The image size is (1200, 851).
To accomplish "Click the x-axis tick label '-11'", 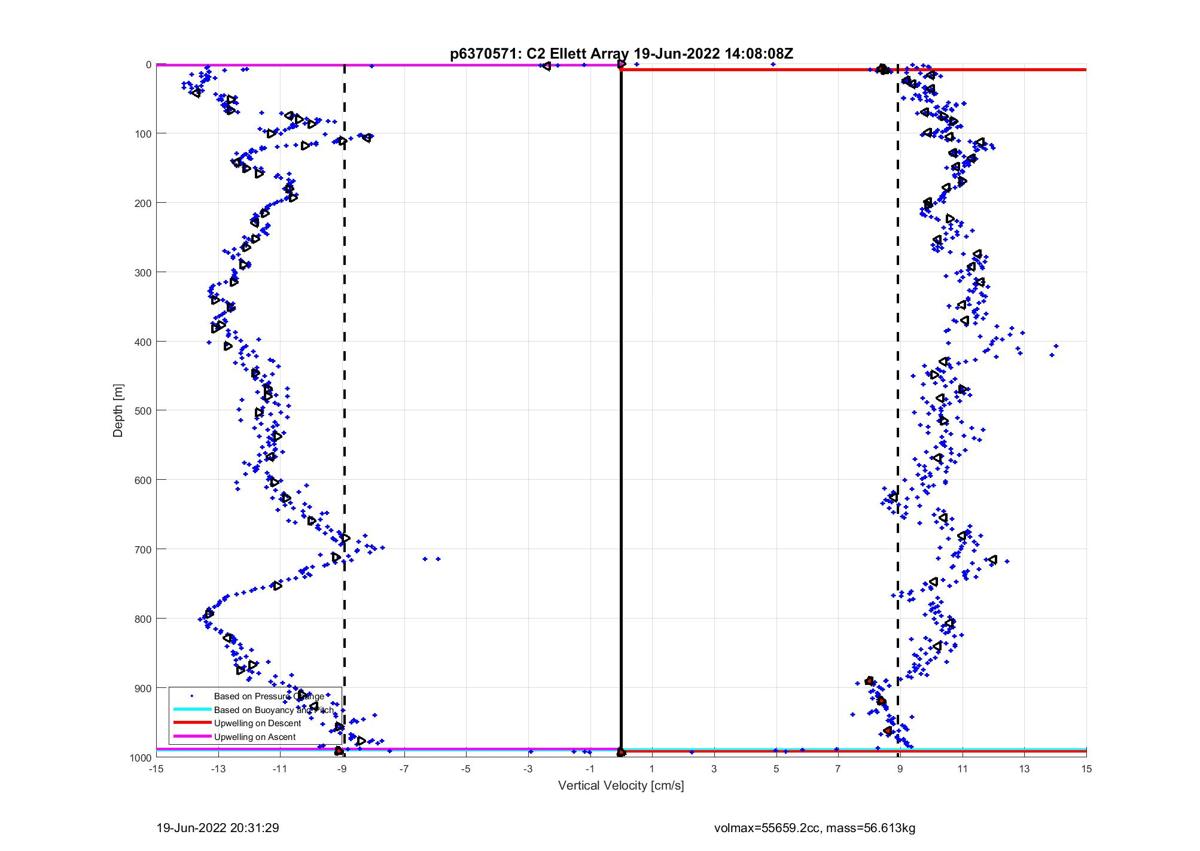I will [280, 769].
